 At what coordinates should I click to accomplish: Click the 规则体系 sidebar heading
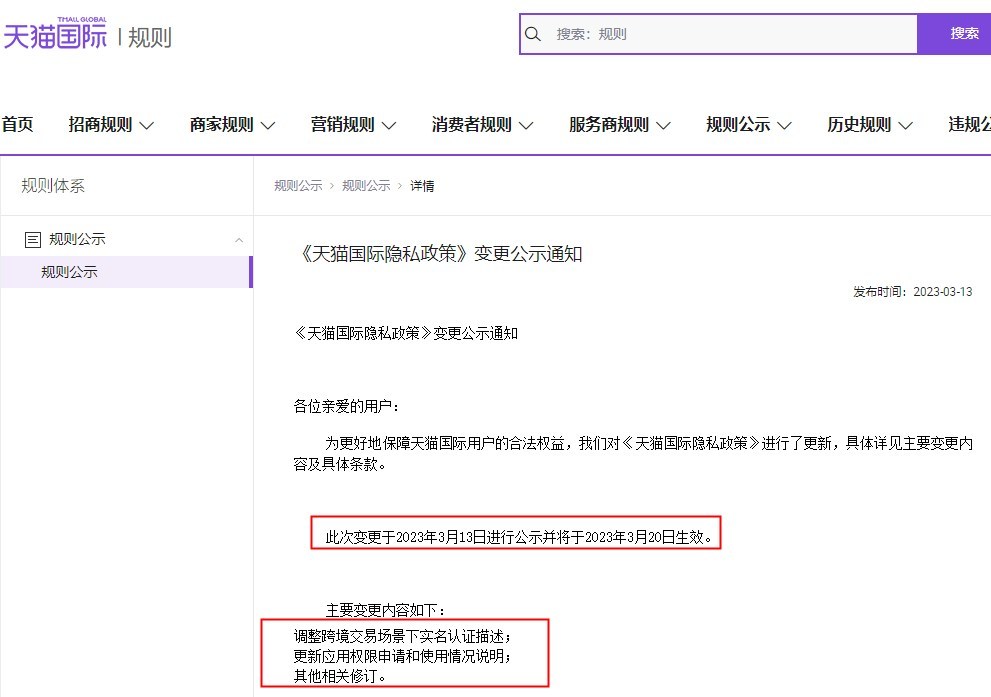[53, 186]
